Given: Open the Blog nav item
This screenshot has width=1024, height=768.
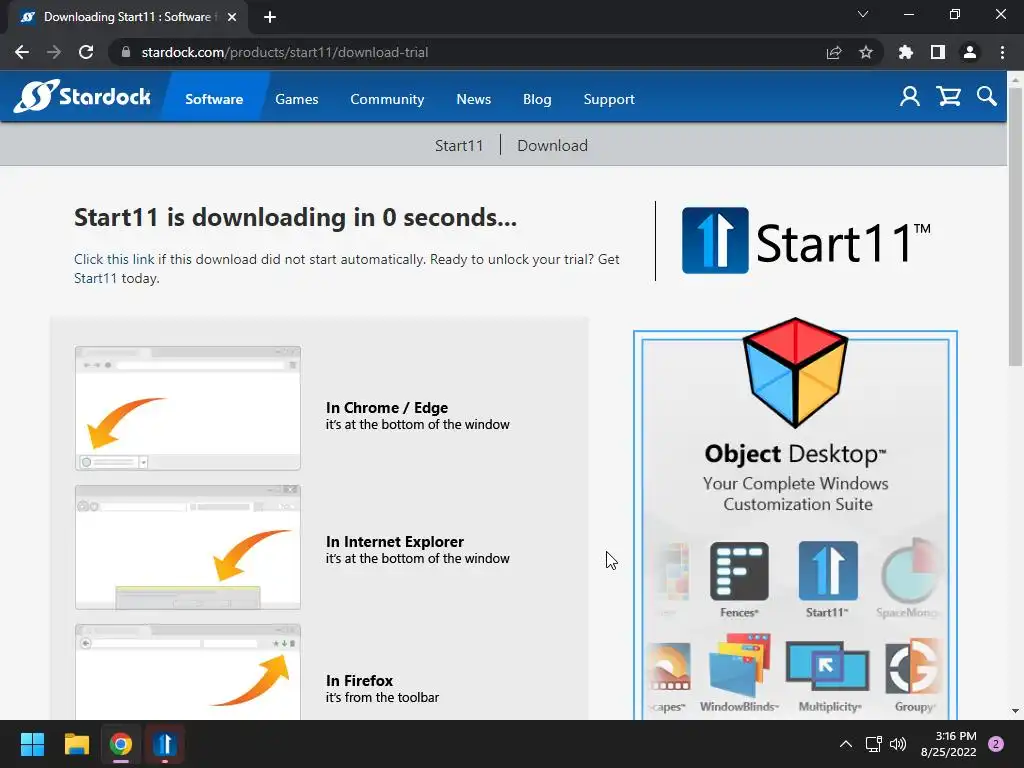Looking at the screenshot, I should pos(537,99).
